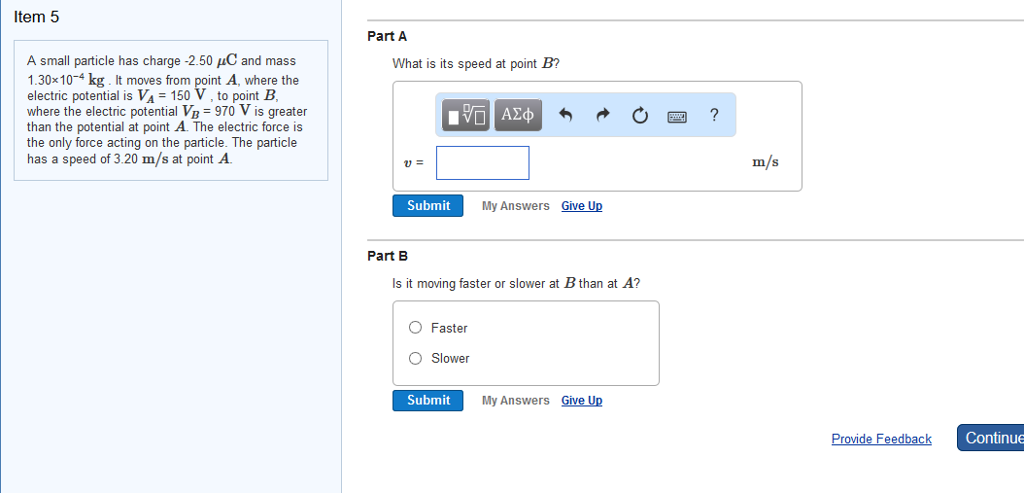The width and height of the screenshot is (1024, 493).
Task: Select the Faster radio option
Action: (x=416, y=328)
